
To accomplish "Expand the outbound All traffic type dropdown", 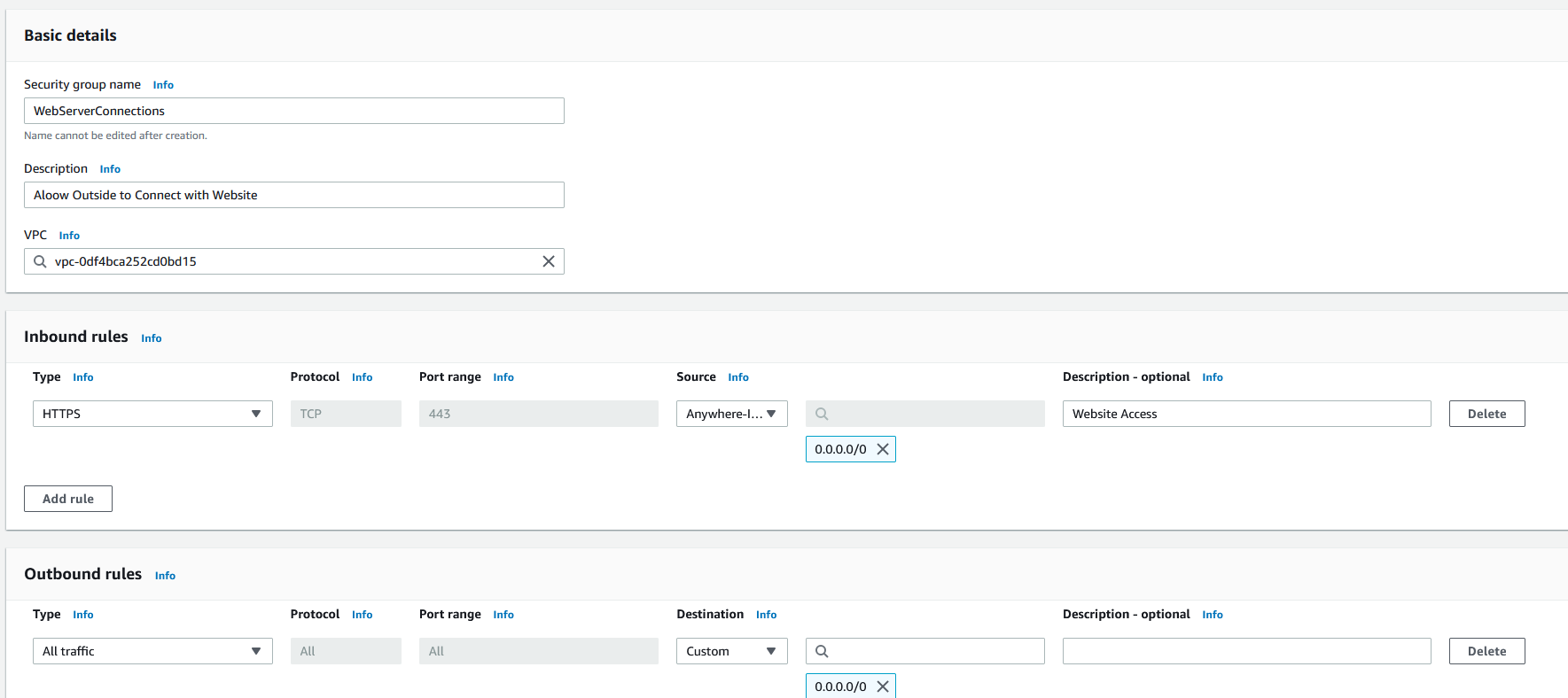I will (x=152, y=651).
